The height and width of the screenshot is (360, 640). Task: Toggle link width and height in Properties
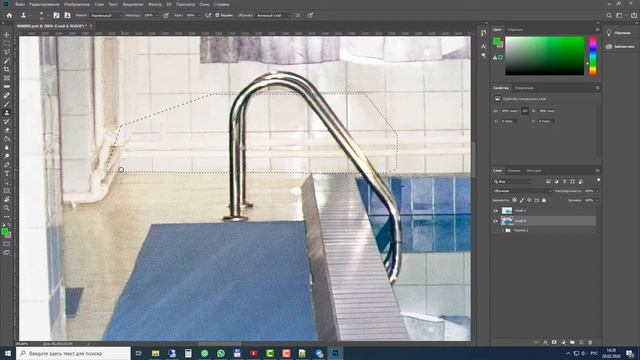[x=525, y=111]
